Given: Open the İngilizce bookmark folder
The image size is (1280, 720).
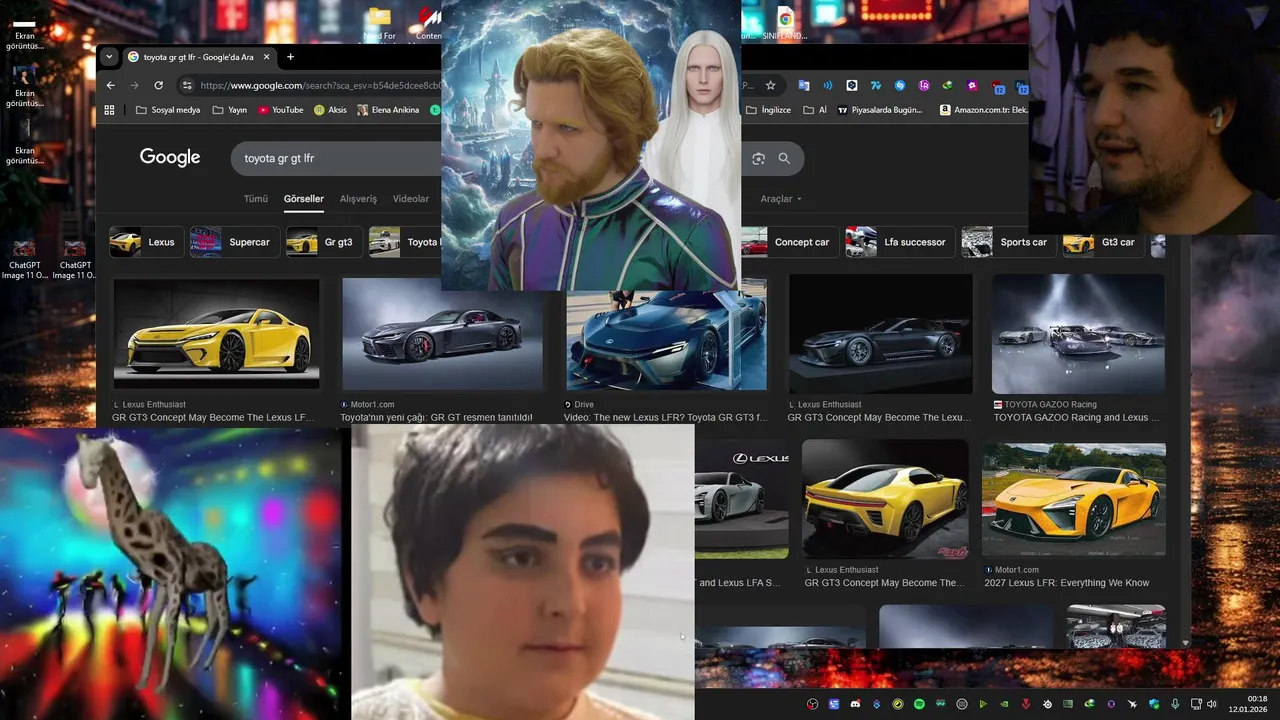Looking at the screenshot, I should click(768, 110).
